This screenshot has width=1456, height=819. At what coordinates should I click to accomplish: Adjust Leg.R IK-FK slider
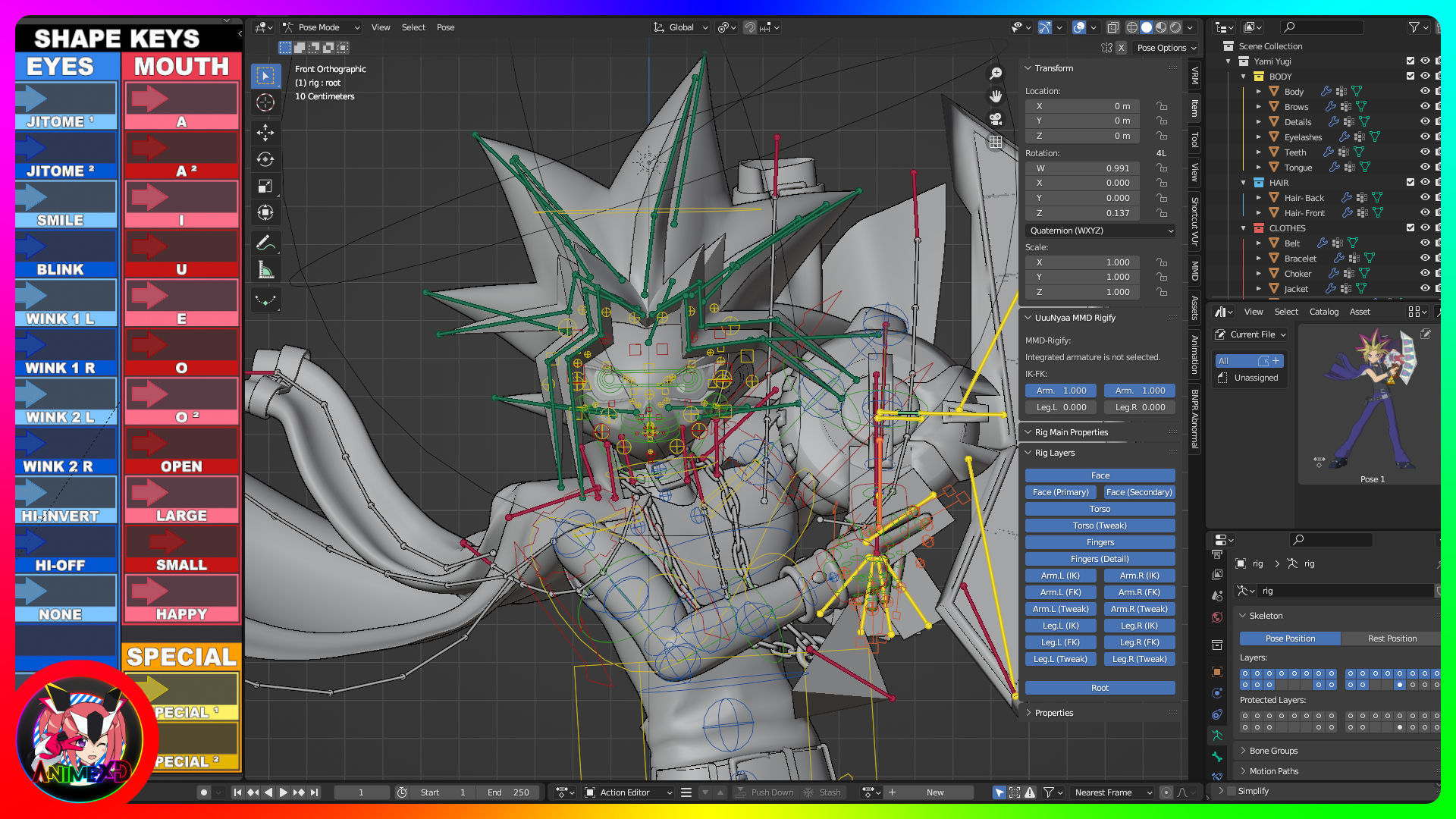[x=1140, y=407]
